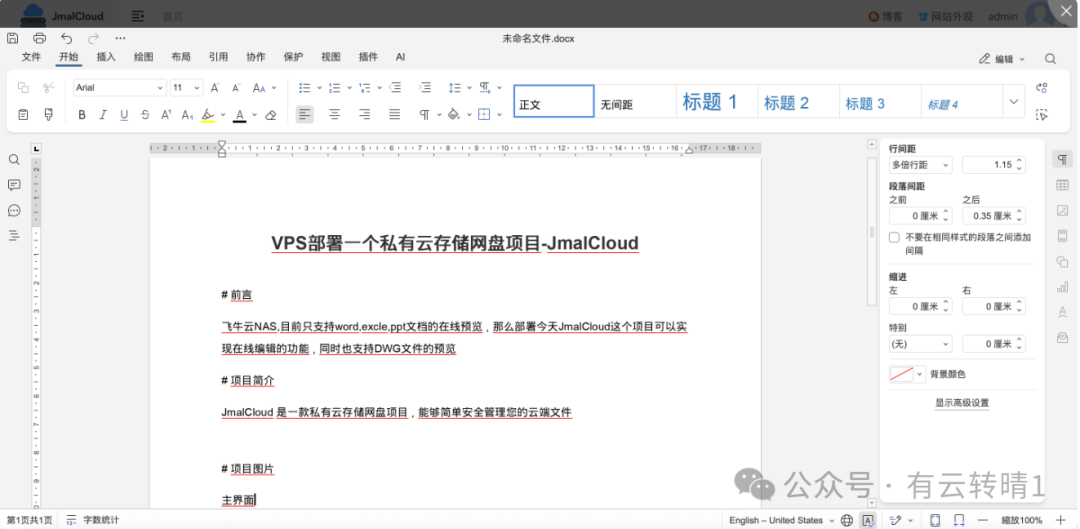Open the Comments panel icon in sidebar
This screenshot has width=1080, height=529.
coord(14,185)
